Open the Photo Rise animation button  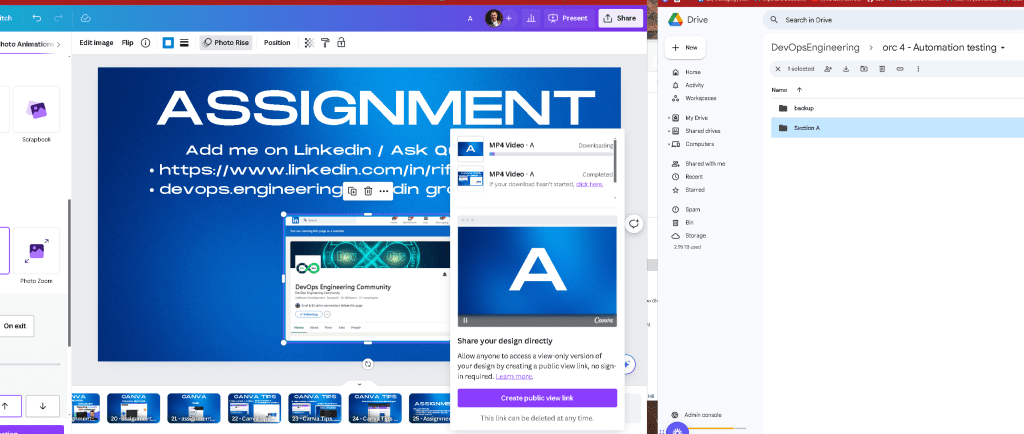click(x=225, y=42)
